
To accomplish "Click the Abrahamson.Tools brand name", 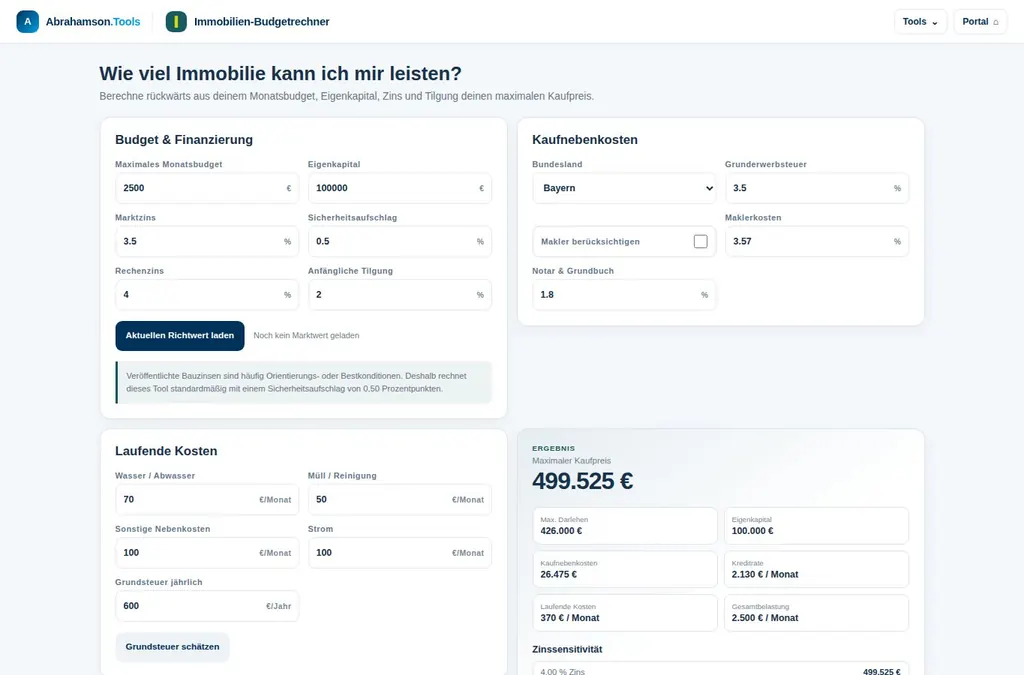I will click(x=93, y=22).
